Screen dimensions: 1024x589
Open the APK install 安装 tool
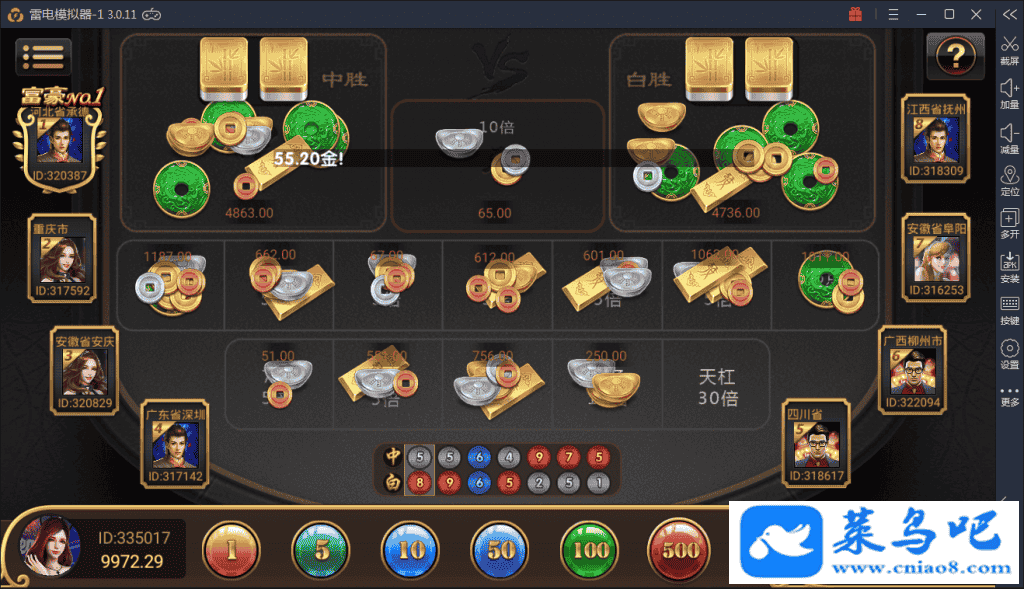(1010, 268)
